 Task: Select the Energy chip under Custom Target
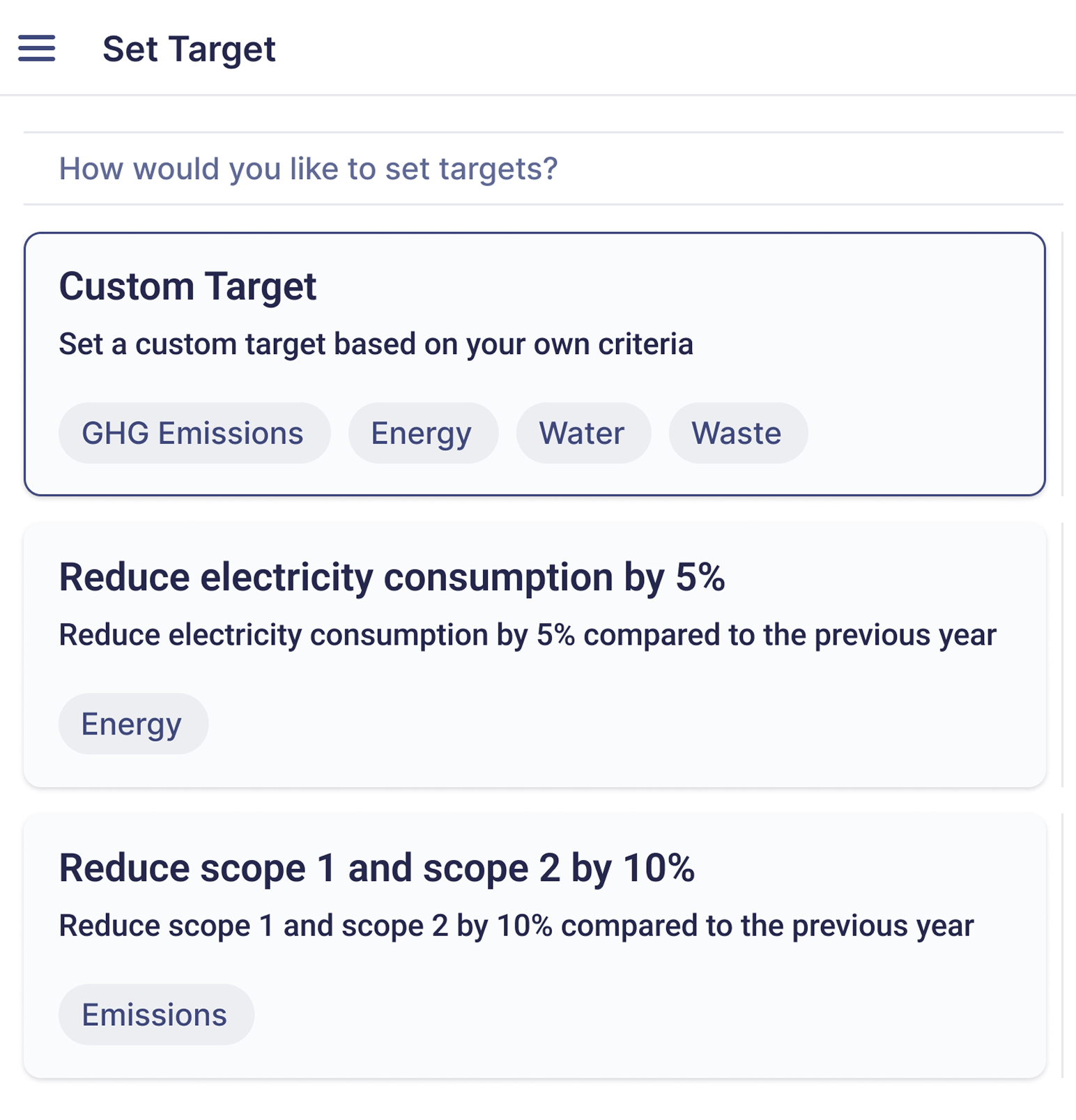[x=422, y=434]
